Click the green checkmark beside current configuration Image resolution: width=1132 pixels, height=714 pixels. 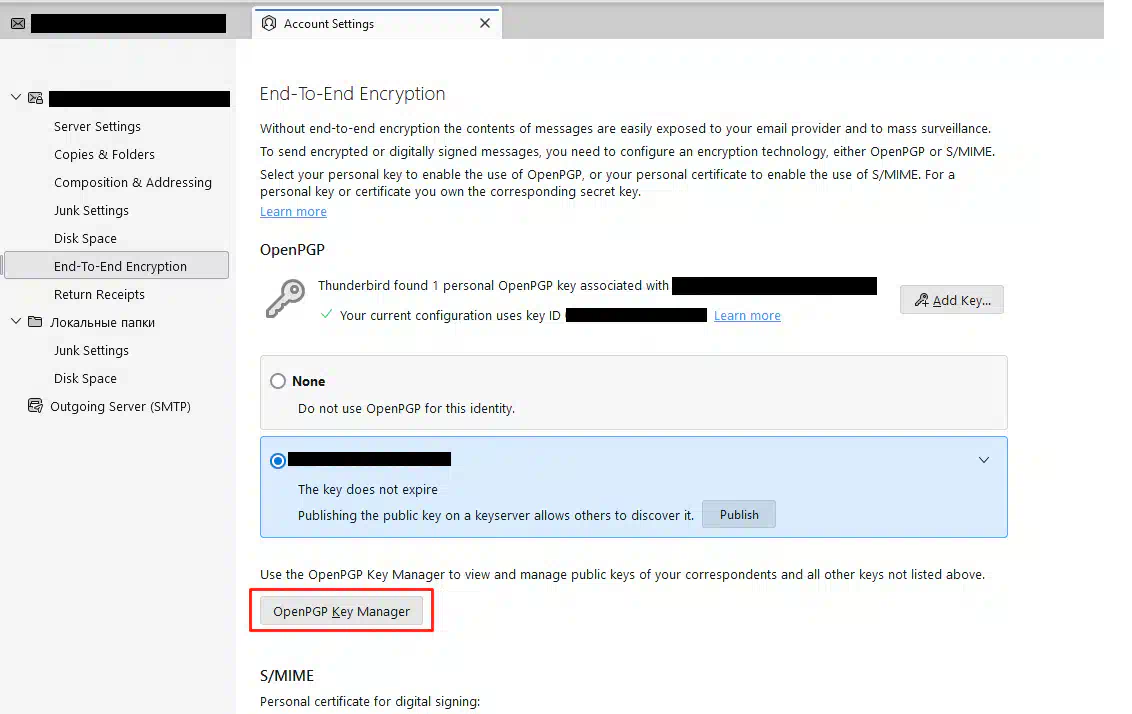(x=326, y=314)
